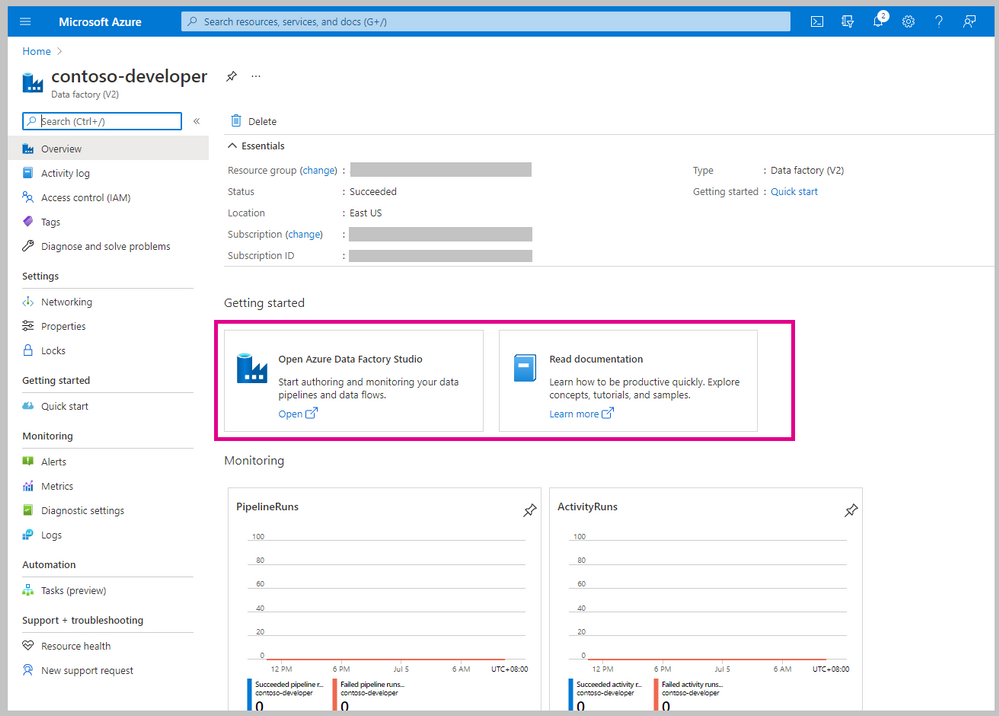
Task: Open the Overview menu item
Action: [x=108, y=148]
